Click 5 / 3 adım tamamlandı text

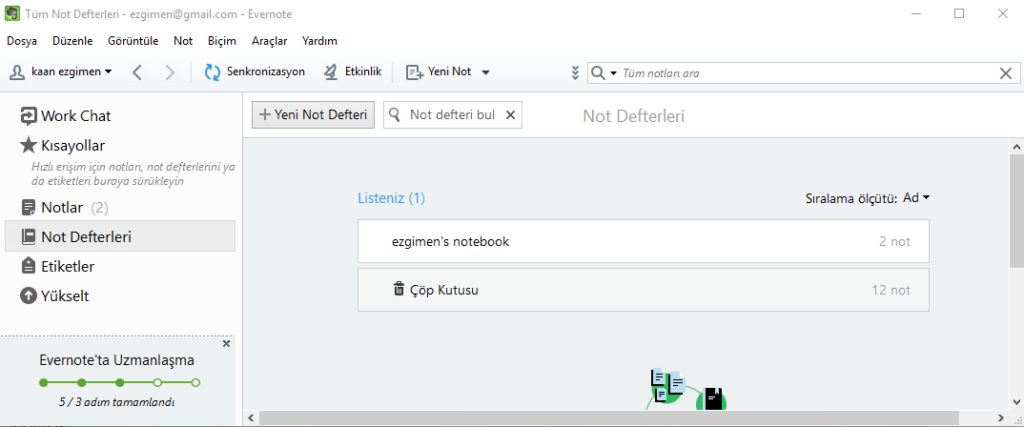click(x=117, y=402)
